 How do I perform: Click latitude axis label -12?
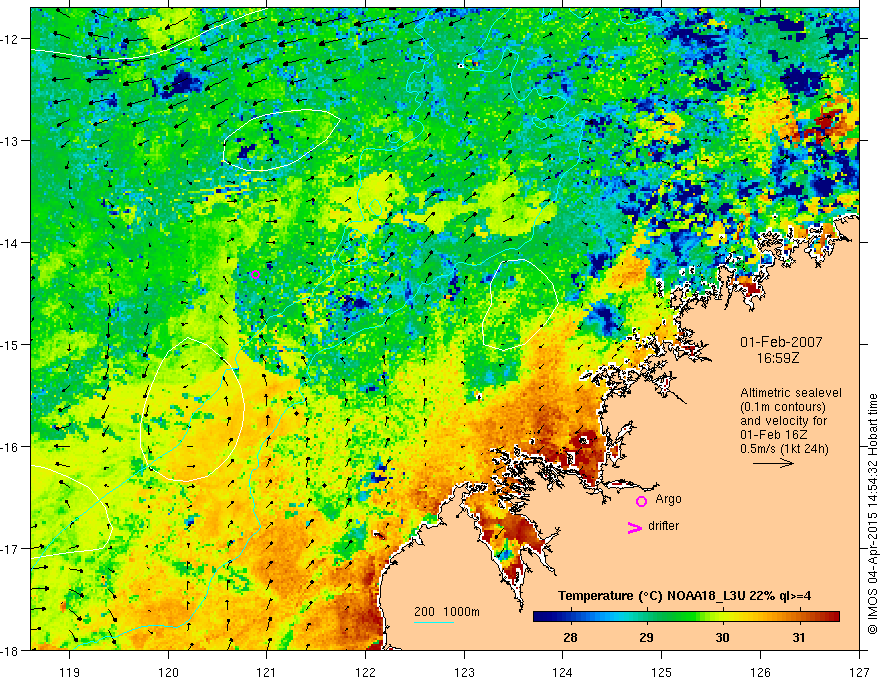click(x=11, y=39)
